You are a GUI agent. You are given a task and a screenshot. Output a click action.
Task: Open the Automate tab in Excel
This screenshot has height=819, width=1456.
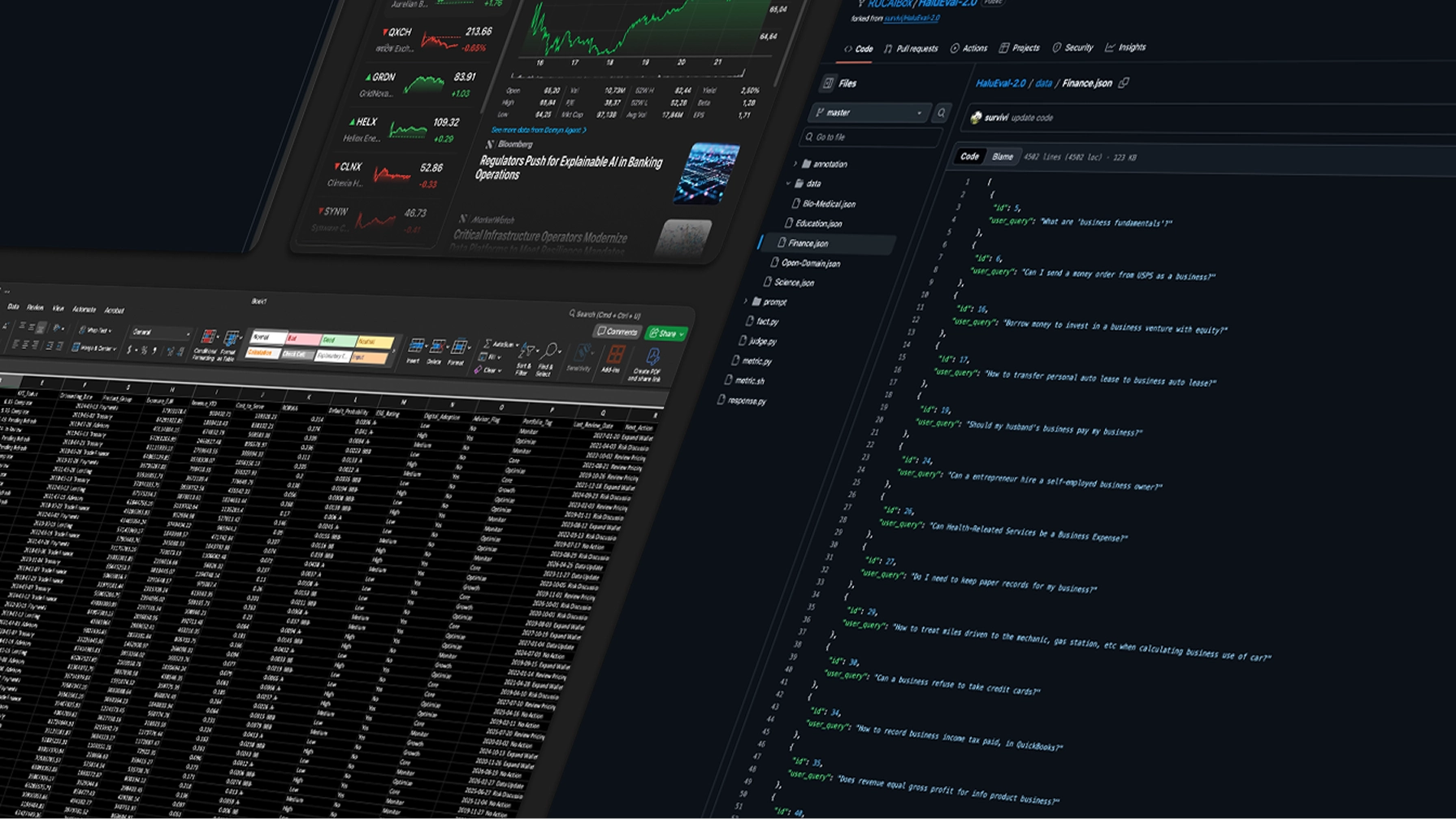coord(84,309)
